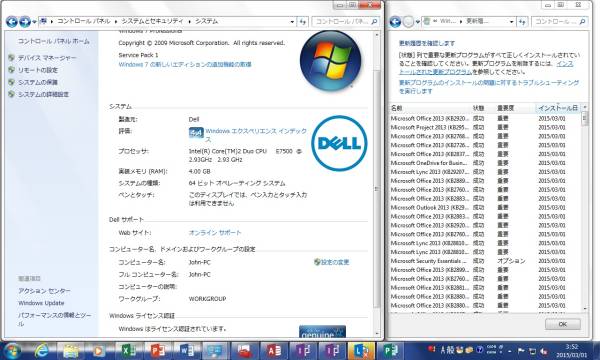
Task: Open Windows Media Player taskbar icon
Action: click(x=99, y=350)
